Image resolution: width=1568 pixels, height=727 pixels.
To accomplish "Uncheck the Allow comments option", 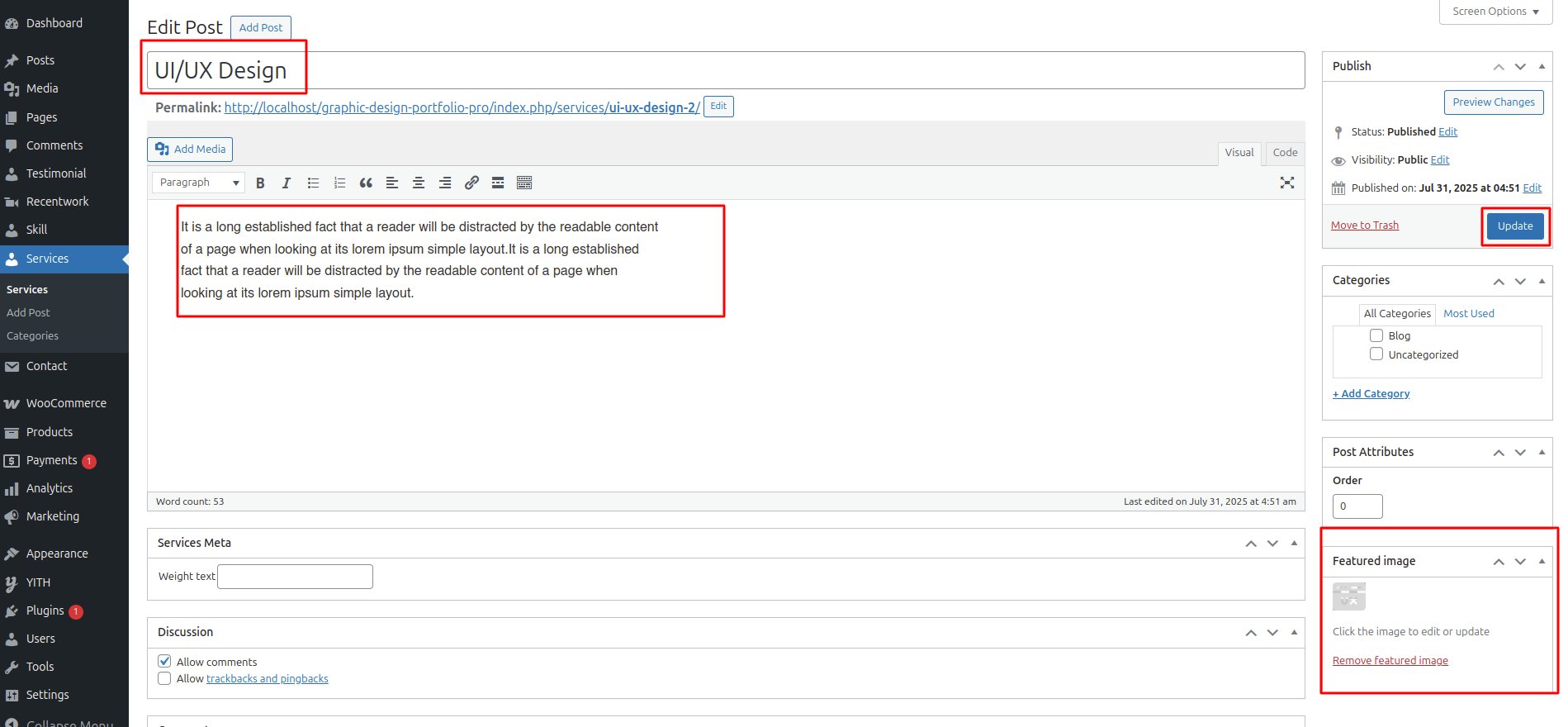I will (x=164, y=661).
